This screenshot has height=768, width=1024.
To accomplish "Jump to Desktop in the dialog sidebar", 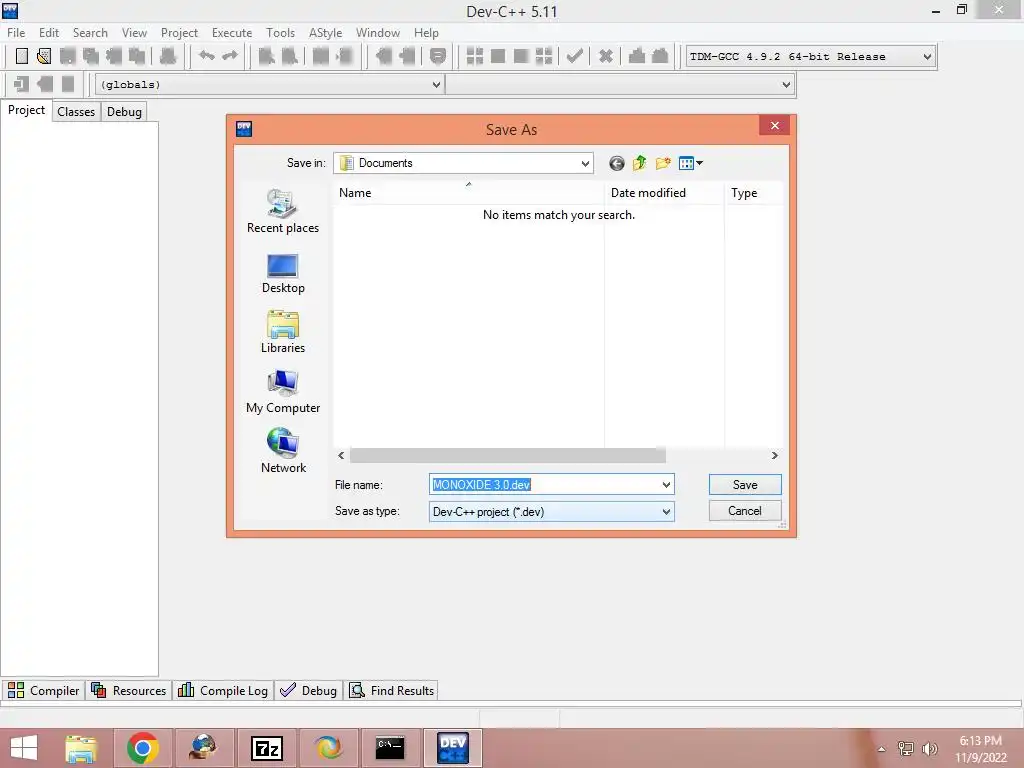I will (x=283, y=274).
